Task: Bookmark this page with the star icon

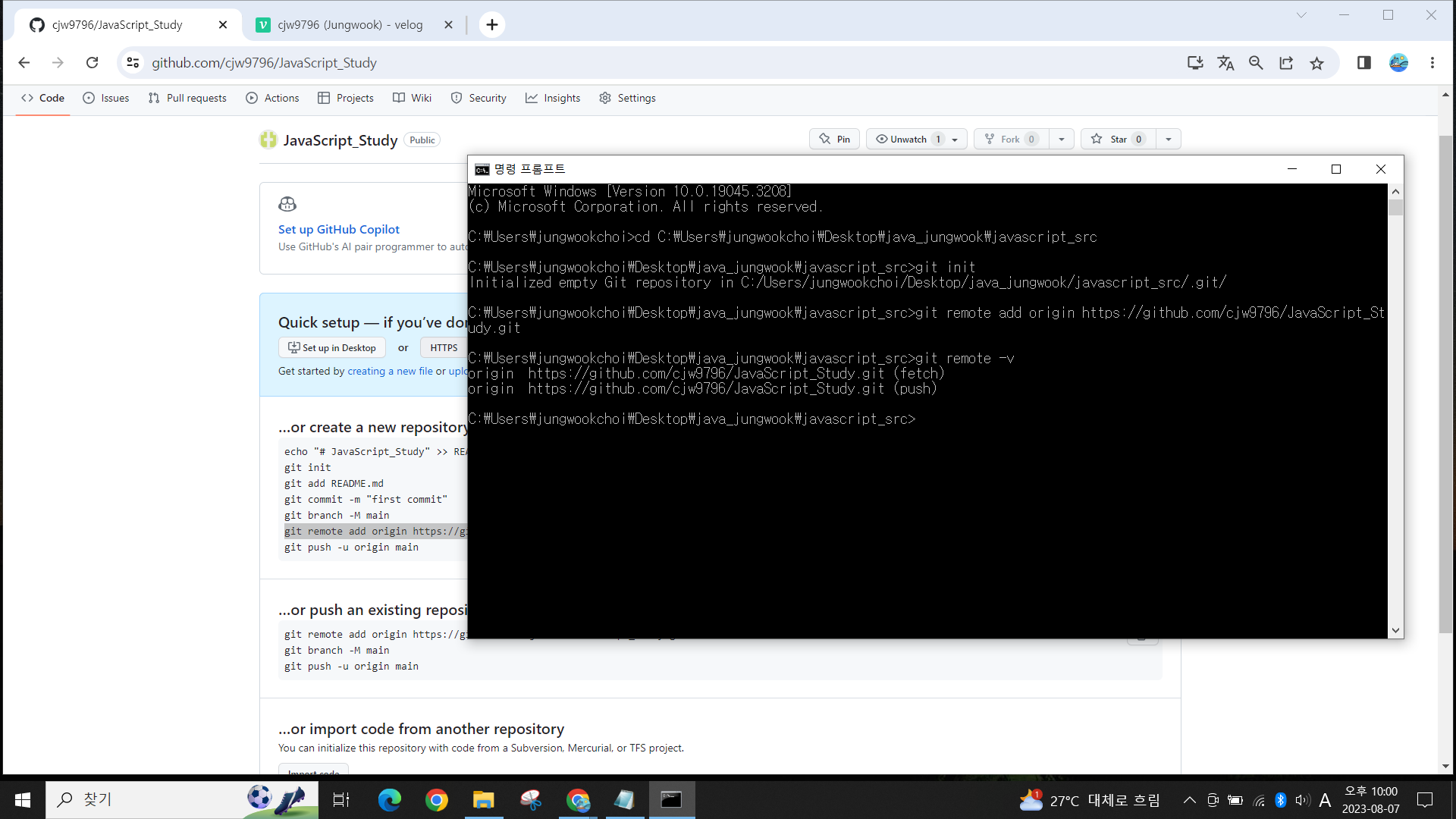Action: [1316, 63]
